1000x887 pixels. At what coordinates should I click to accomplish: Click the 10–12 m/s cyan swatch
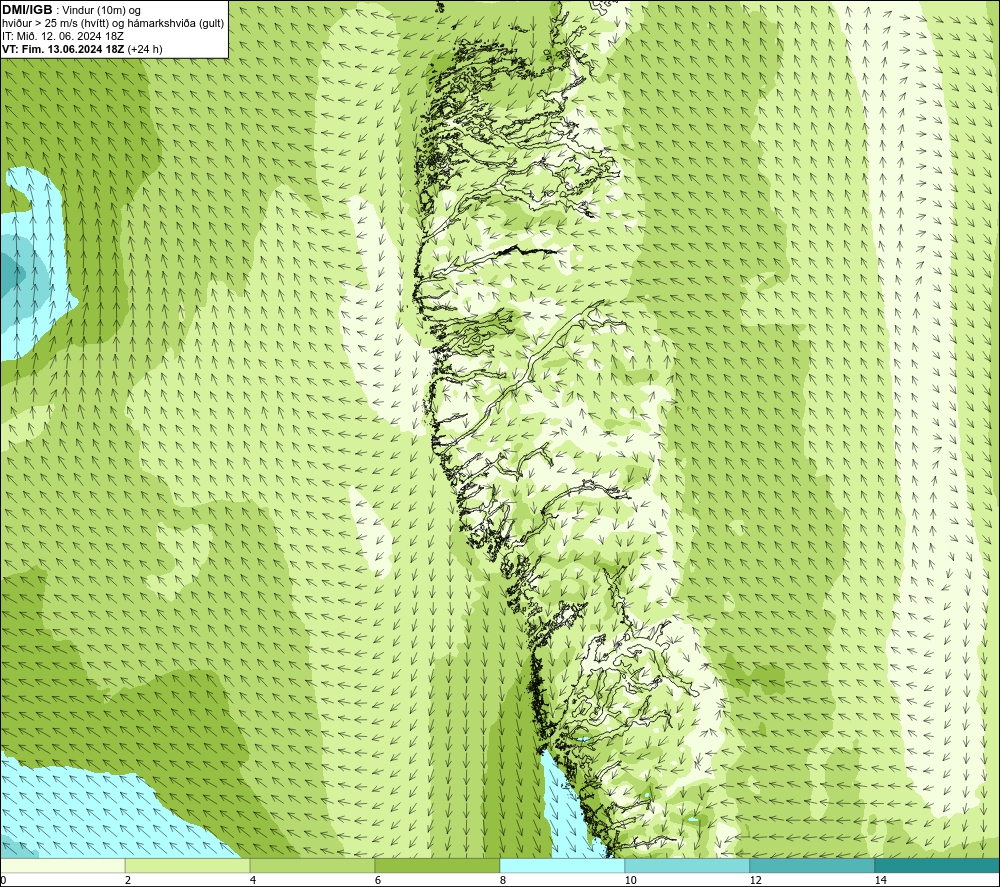688,865
